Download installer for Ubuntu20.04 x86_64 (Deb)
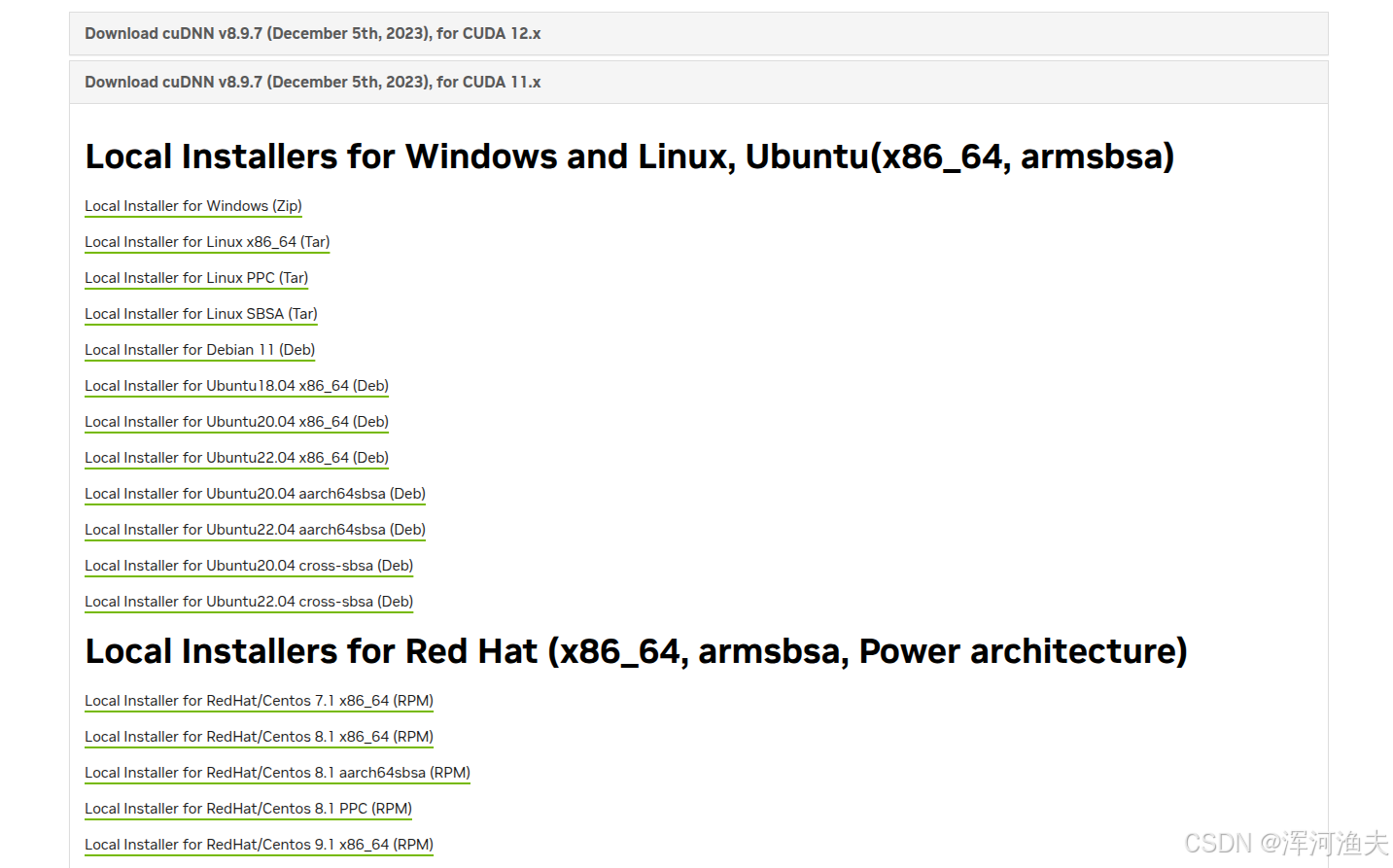1393x868 pixels. click(x=236, y=422)
